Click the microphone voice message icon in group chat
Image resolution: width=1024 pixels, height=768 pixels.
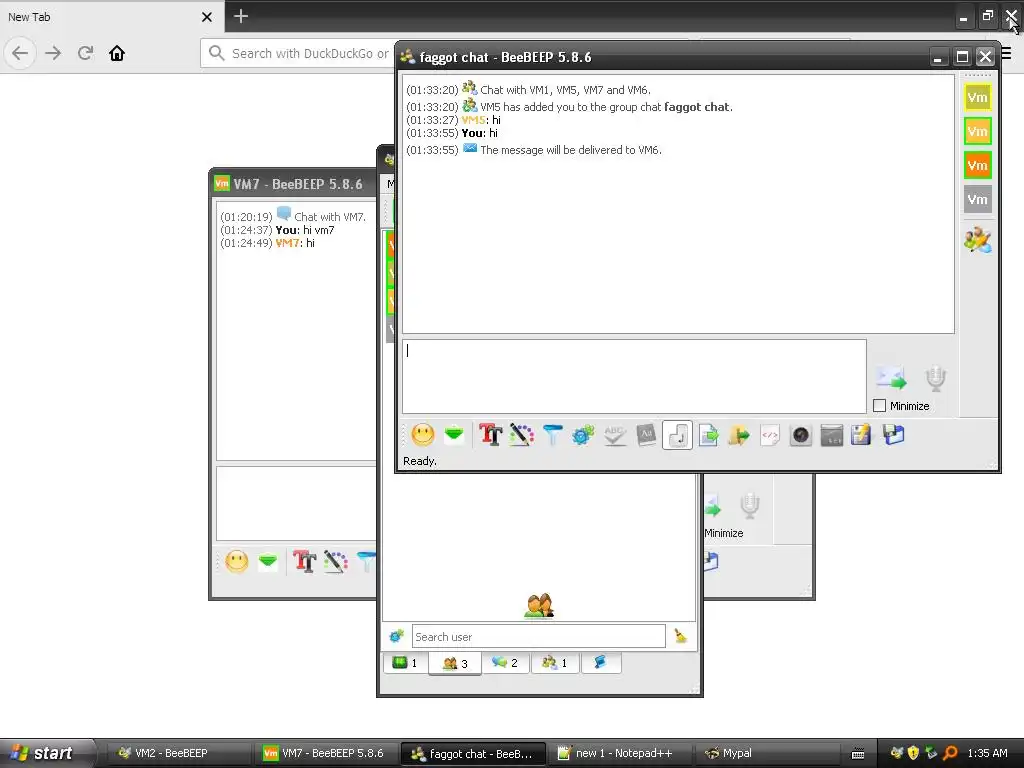tap(935, 378)
